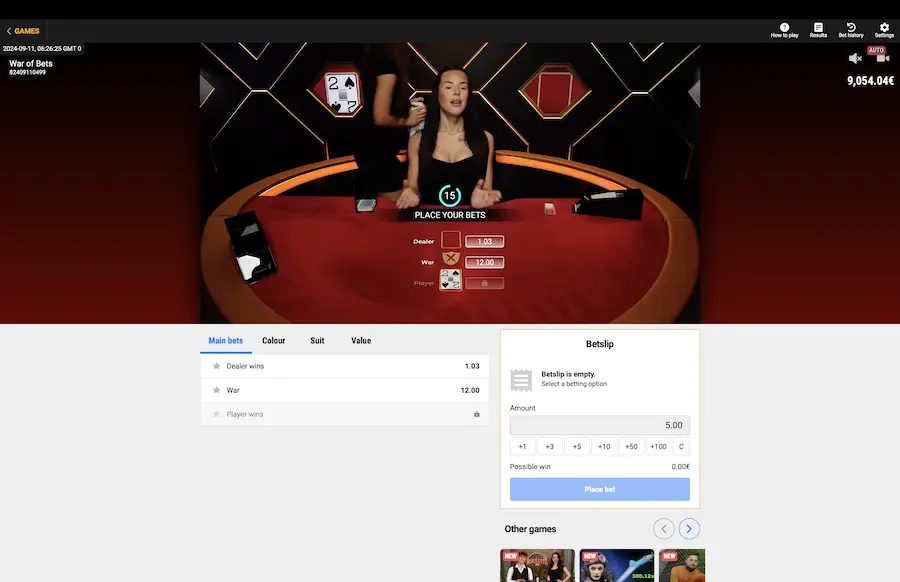The height and width of the screenshot is (582, 900).
Task: Click the Place bet button
Action: [599, 489]
